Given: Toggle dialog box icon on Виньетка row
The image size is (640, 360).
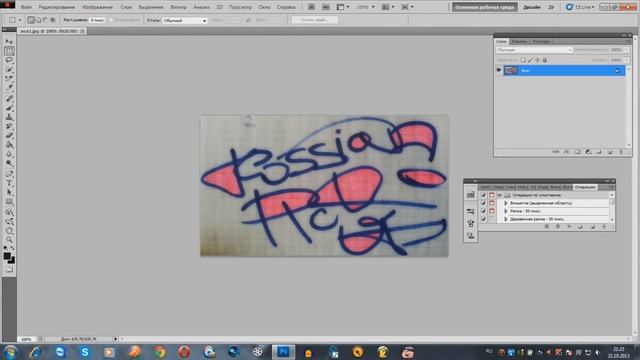Looking at the screenshot, I should [492, 203].
